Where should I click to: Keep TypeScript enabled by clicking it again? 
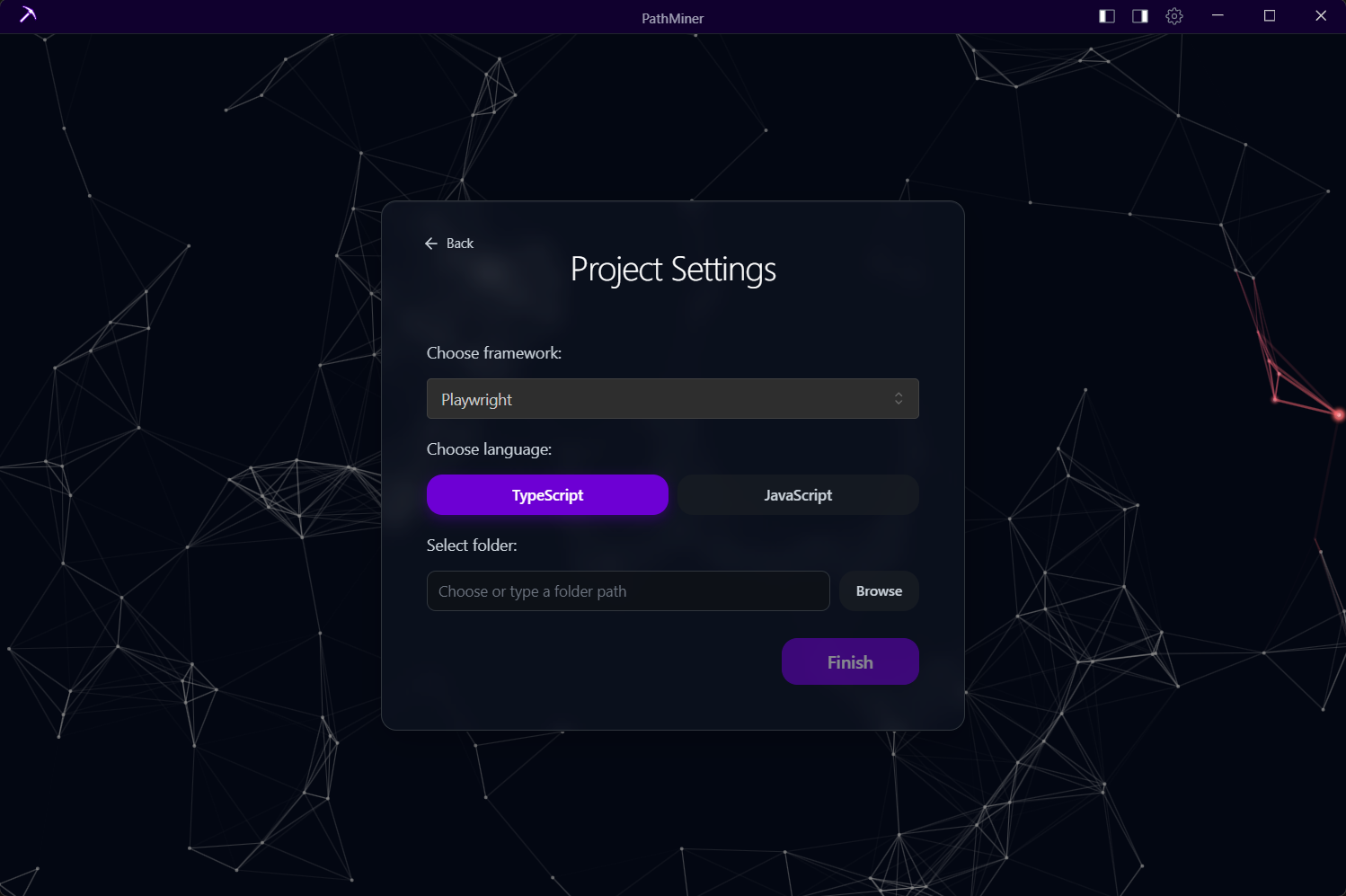coord(547,494)
